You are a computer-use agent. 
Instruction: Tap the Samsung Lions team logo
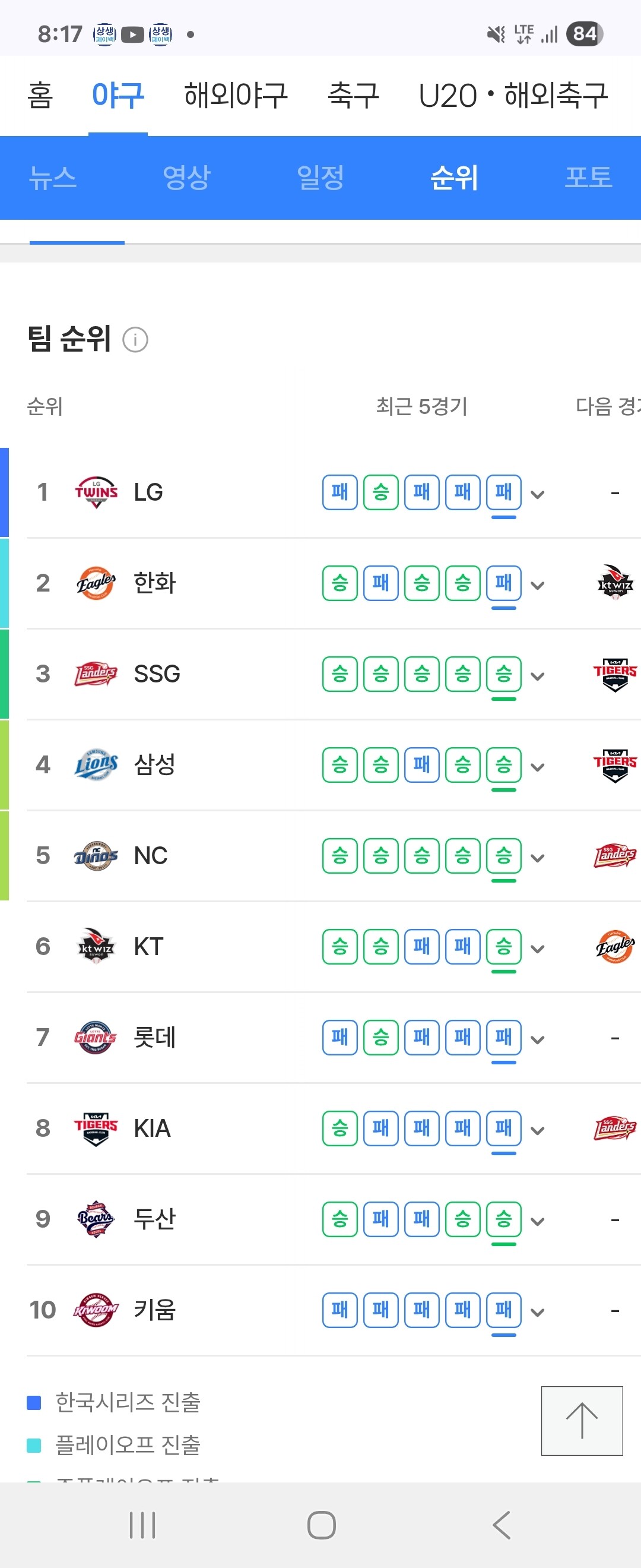click(x=96, y=764)
